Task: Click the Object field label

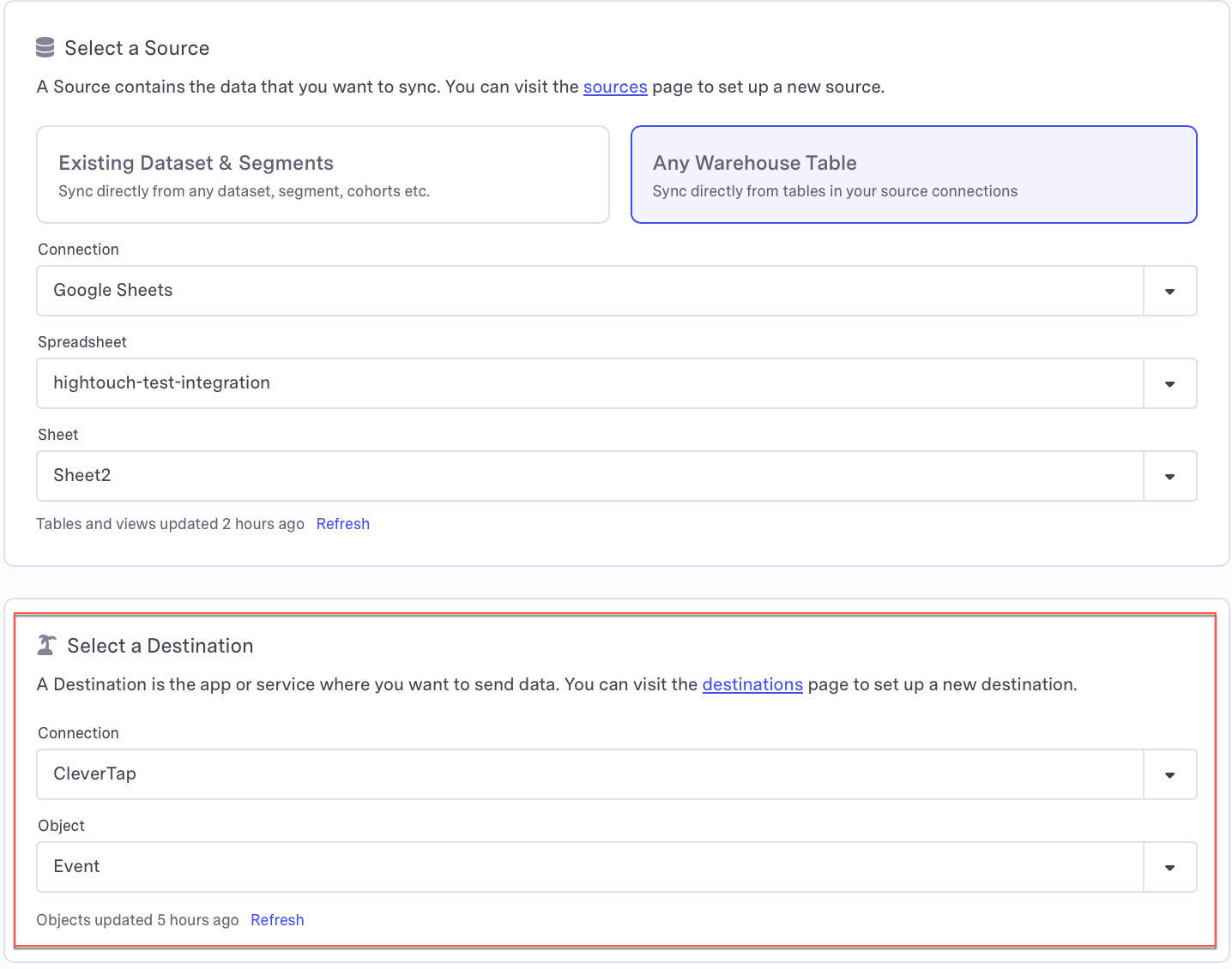Action: pyautogui.click(x=62, y=826)
